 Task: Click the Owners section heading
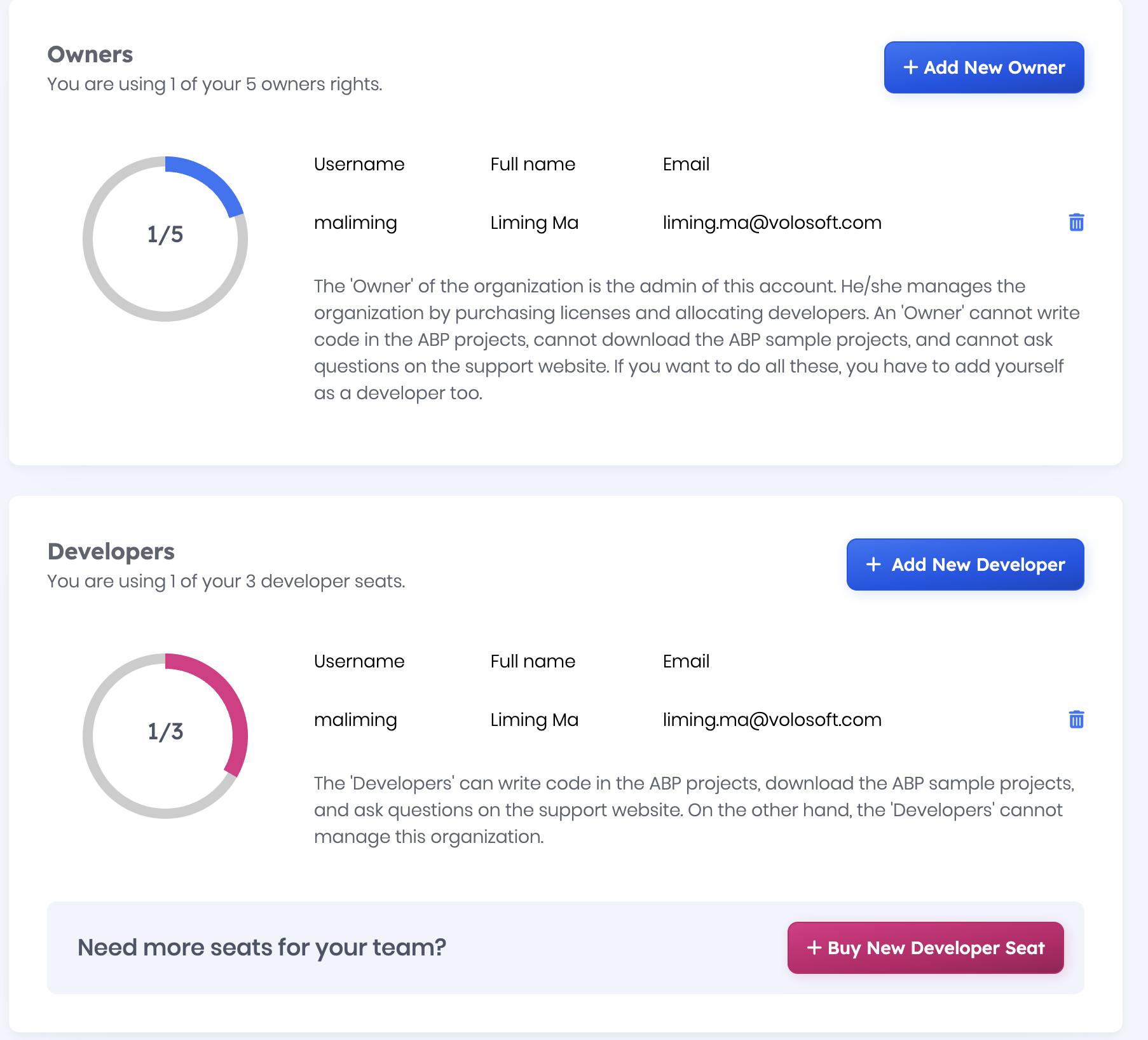click(x=90, y=55)
